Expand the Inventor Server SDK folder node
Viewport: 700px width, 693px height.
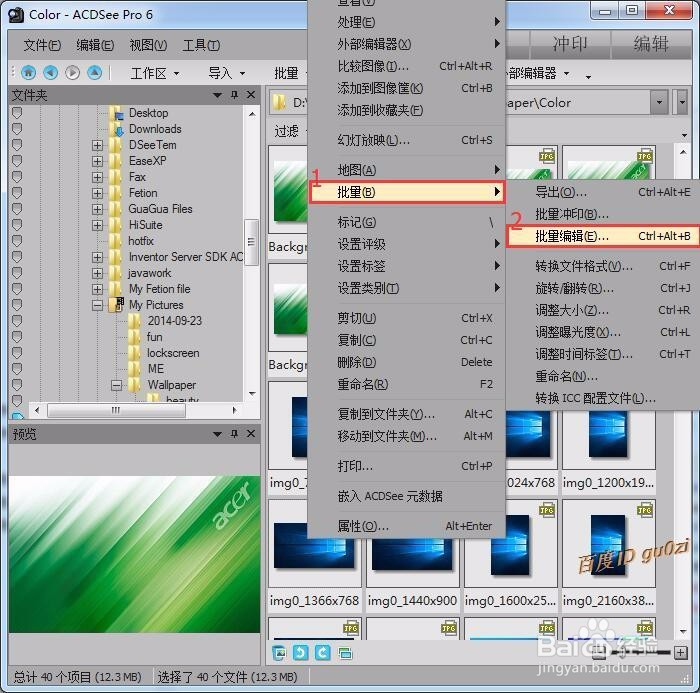(x=97, y=257)
